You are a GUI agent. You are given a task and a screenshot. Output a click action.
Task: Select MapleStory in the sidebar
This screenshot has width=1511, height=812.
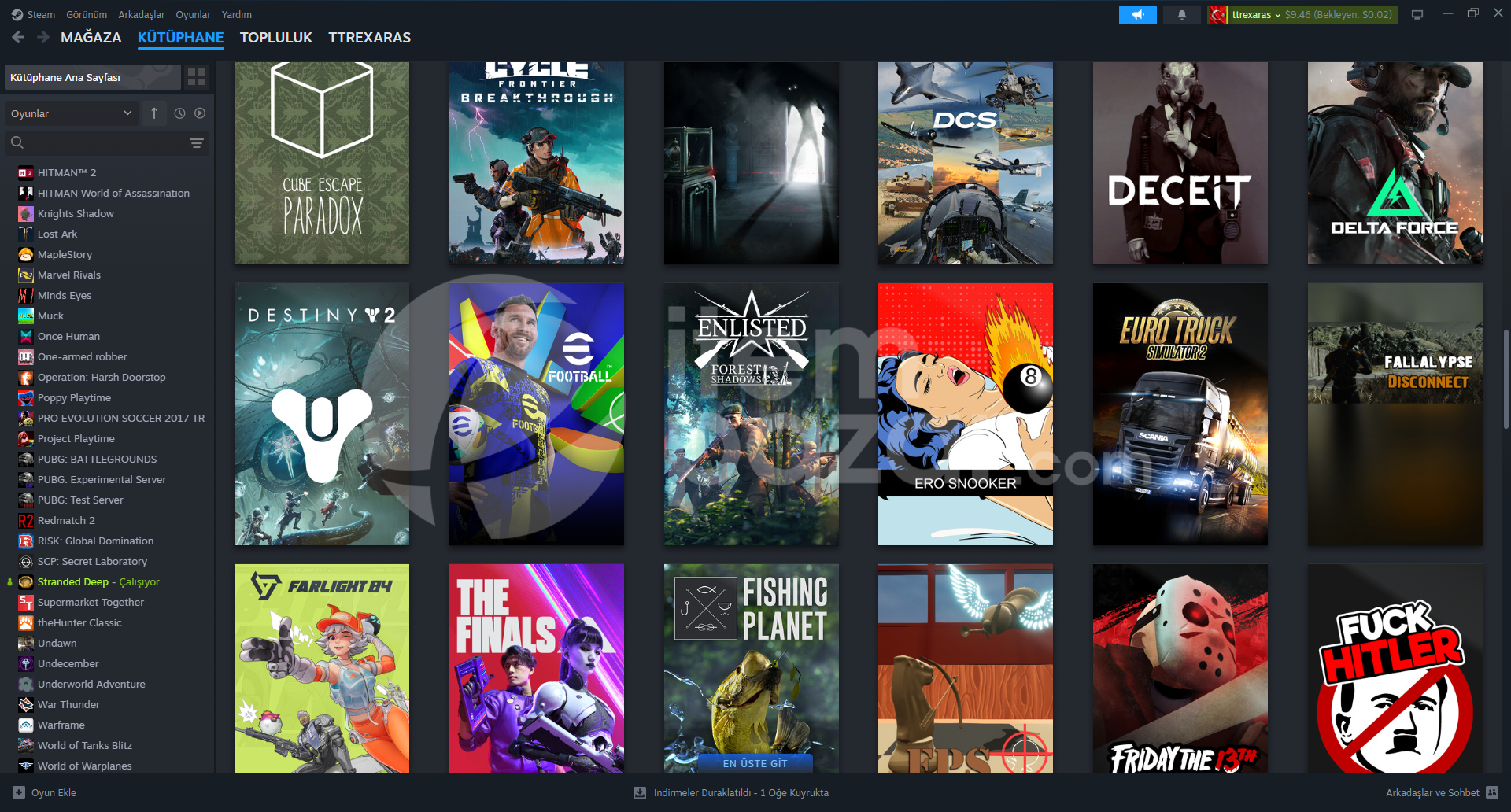(65, 254)
